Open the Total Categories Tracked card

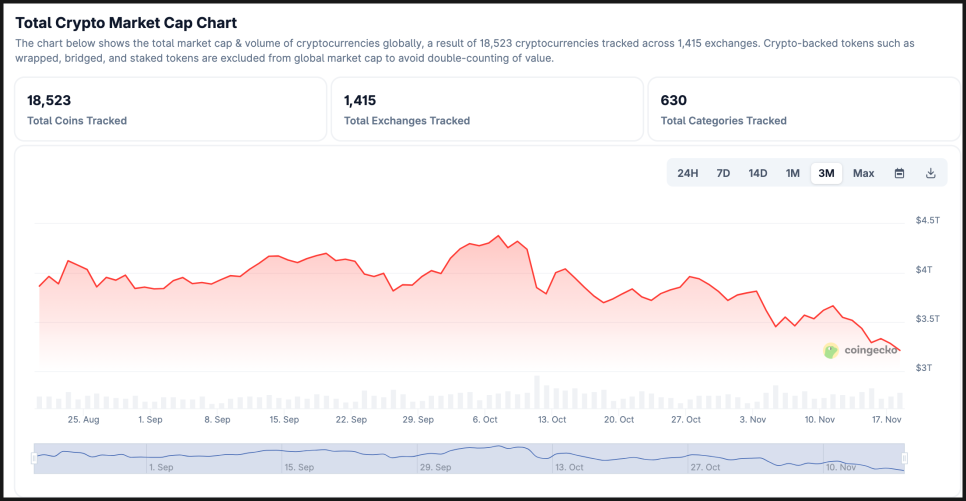[x=803, y=109]
